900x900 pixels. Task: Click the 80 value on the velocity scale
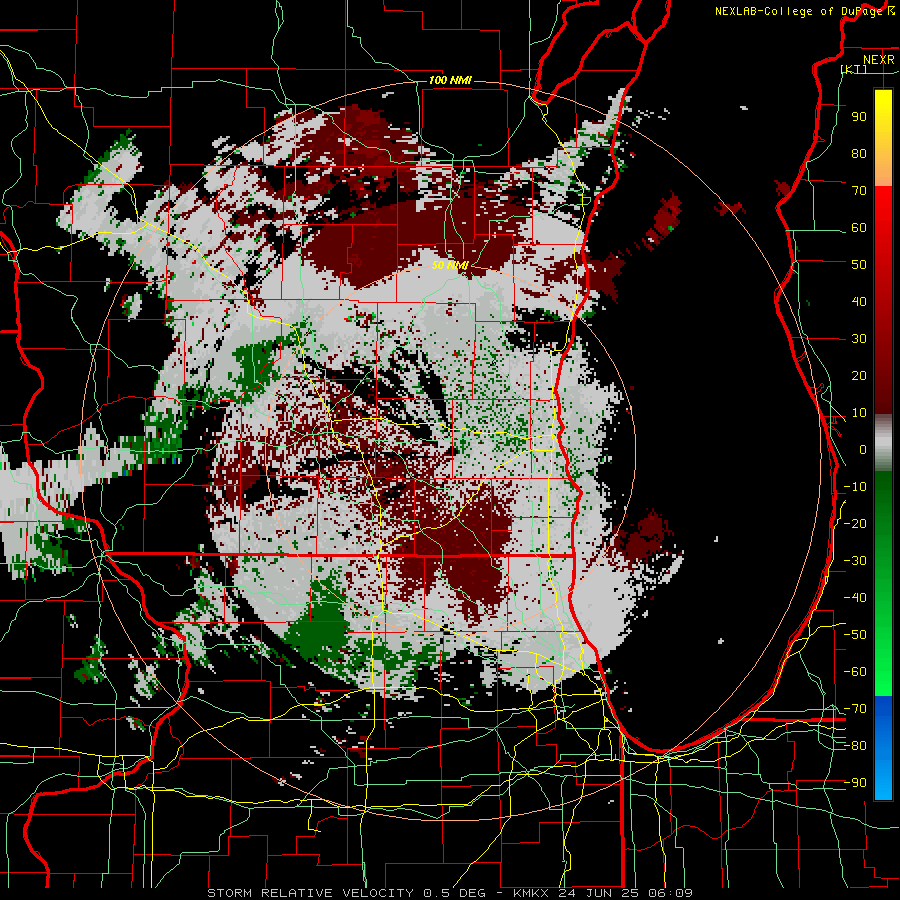coord(859,154)
